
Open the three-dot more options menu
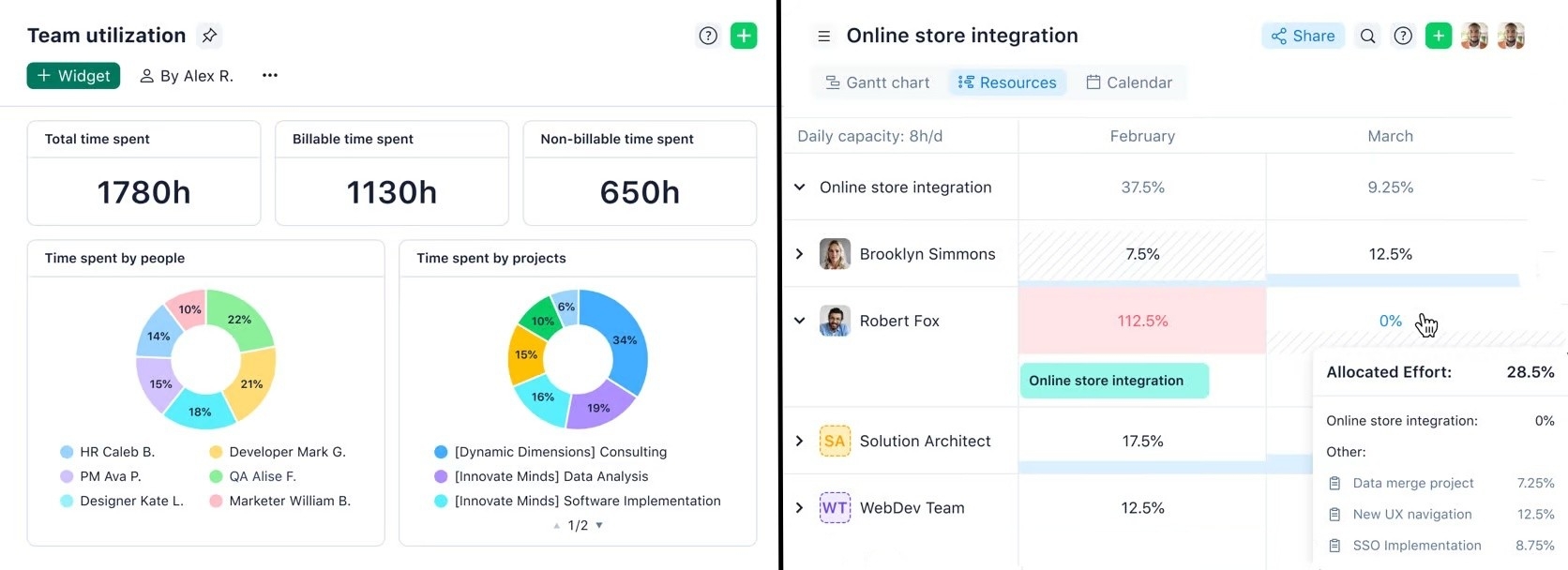270,75
